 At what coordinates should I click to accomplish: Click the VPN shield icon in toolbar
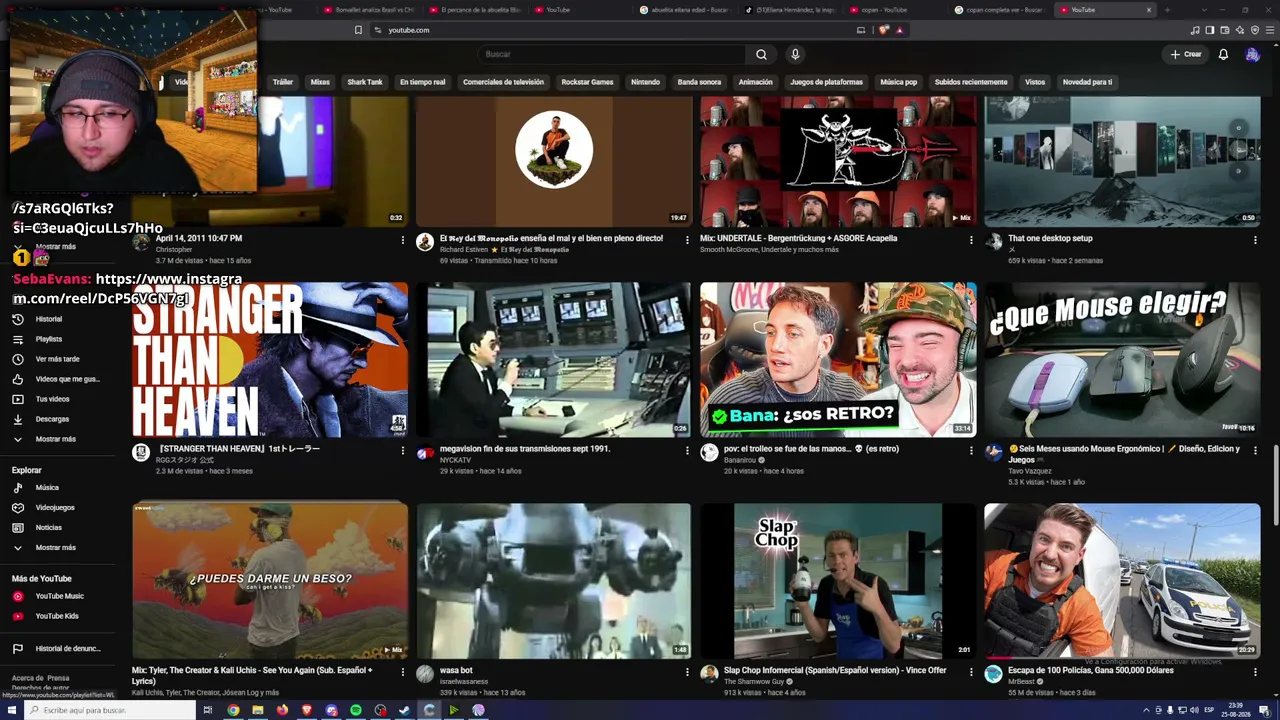pos(1255,30)
